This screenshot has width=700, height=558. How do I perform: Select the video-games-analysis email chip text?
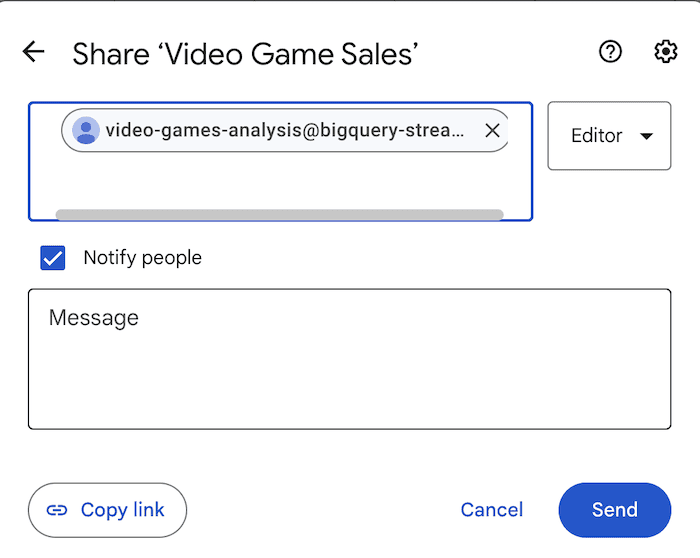[x=285, y=130]
